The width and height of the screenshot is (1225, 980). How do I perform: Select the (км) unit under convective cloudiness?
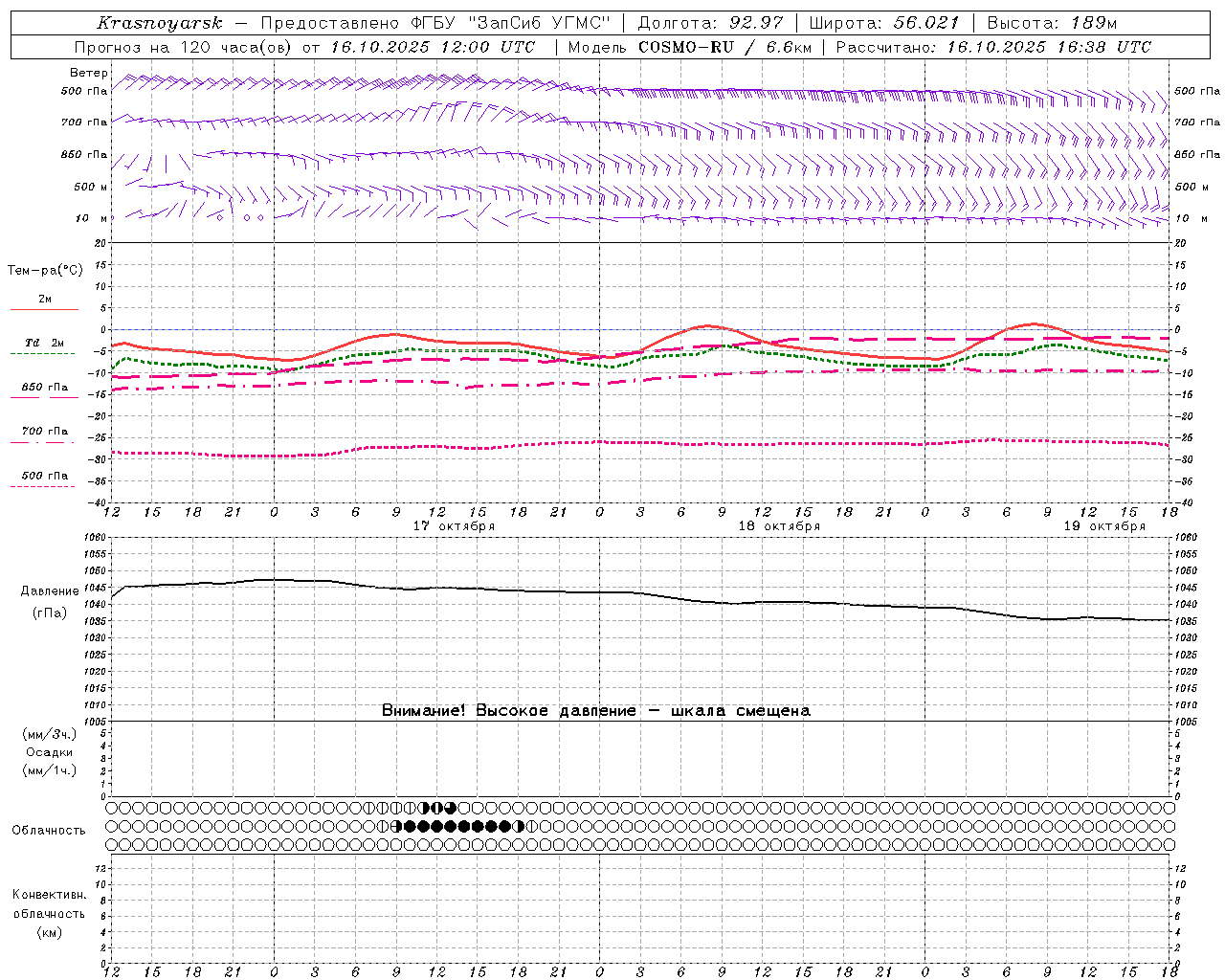[49, 931]
